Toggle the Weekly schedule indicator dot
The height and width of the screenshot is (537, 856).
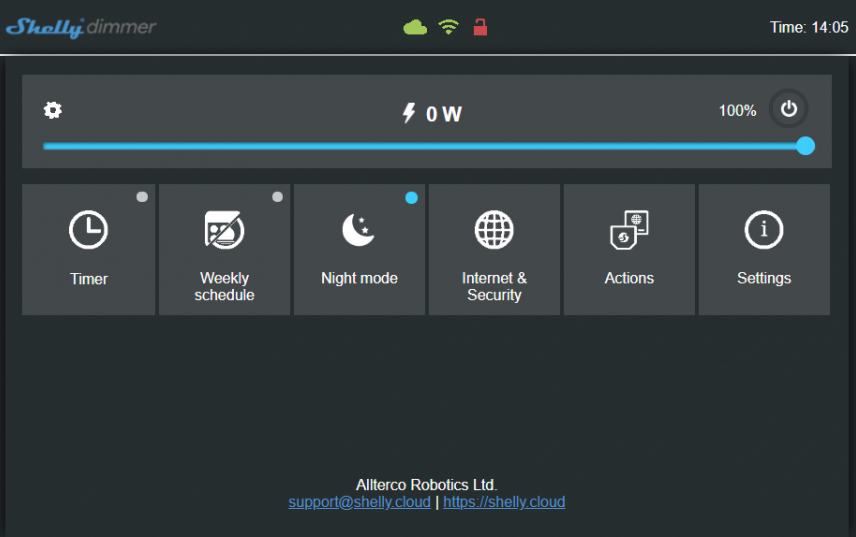[277, 197]
